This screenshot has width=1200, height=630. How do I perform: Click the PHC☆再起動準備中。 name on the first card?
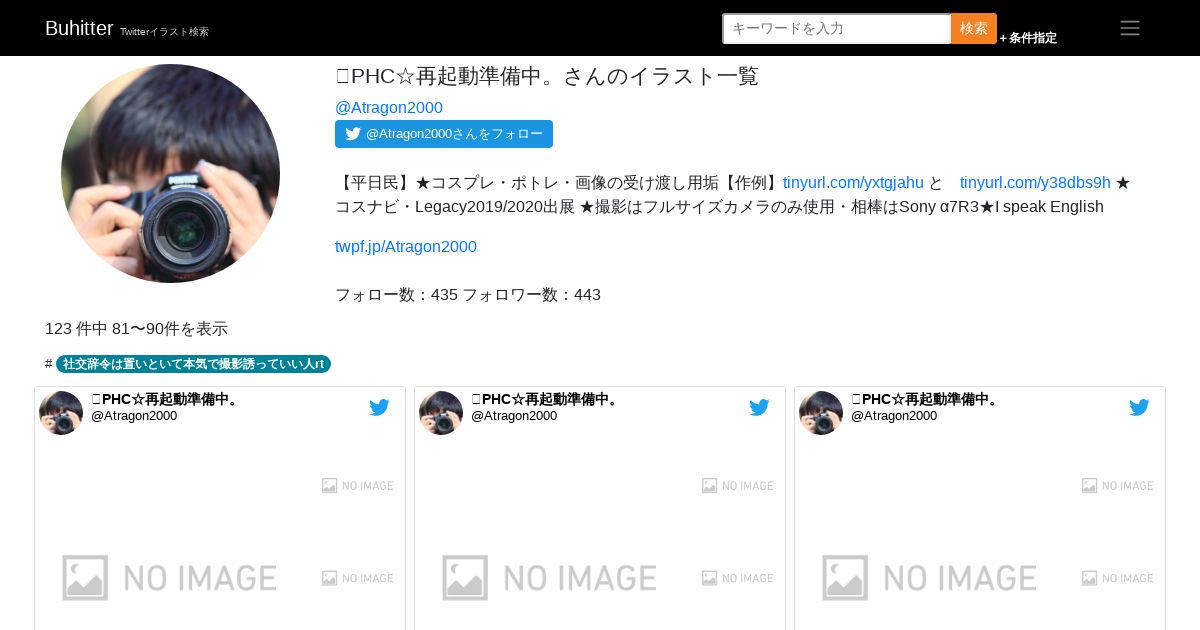[166, 399]
